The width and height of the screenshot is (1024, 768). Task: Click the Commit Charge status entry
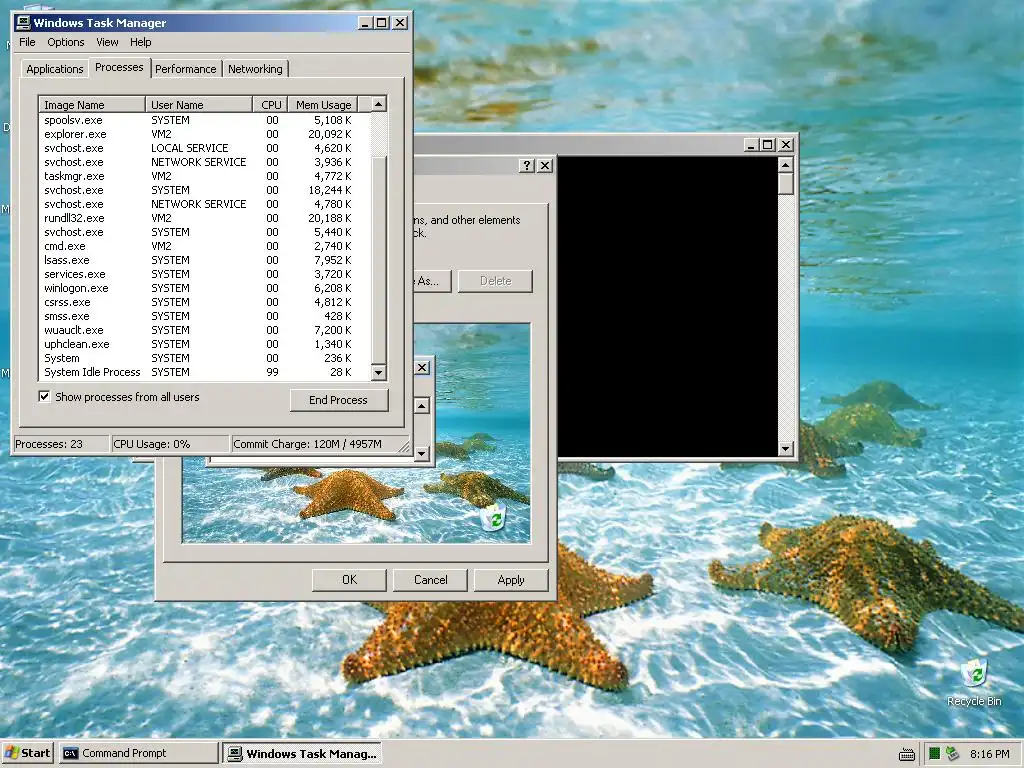(315, 444)
